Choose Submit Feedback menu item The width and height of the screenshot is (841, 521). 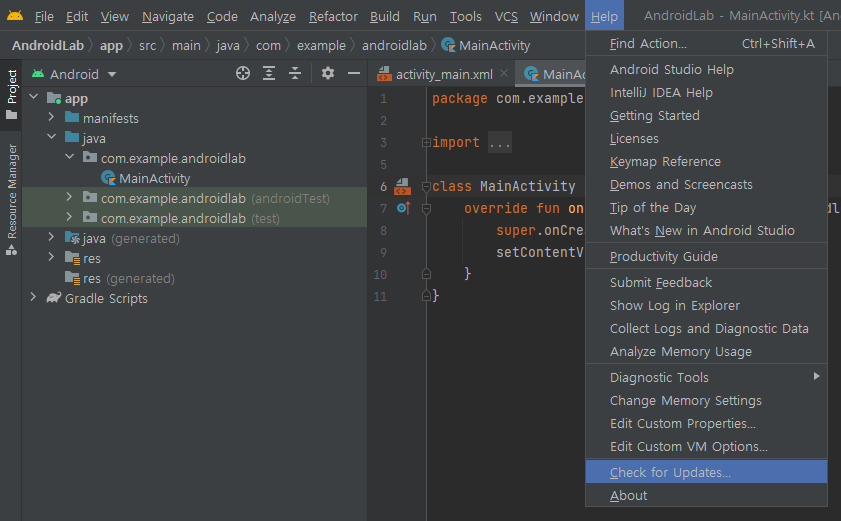706,282
